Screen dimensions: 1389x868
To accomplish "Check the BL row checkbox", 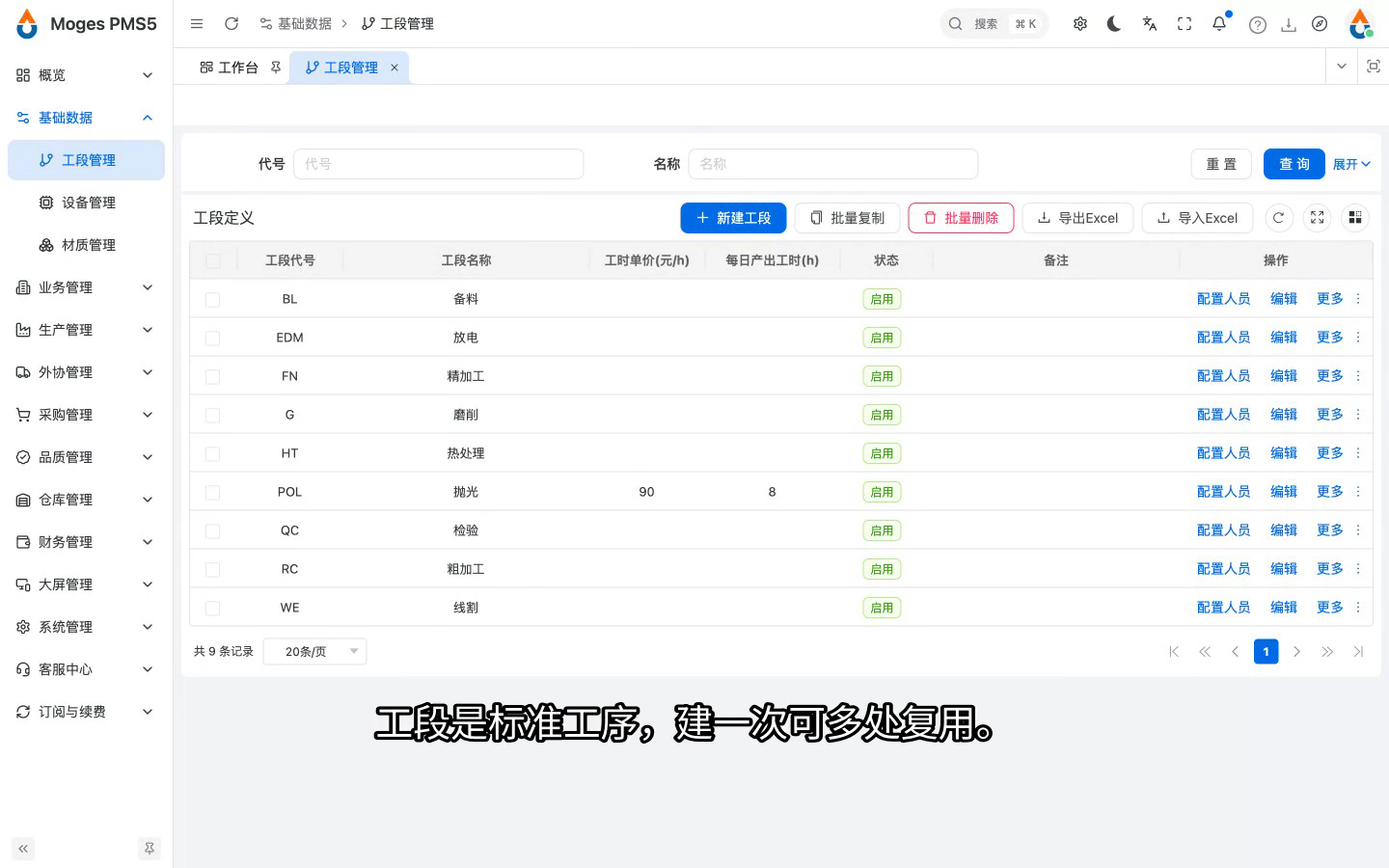I will (213, 300).
